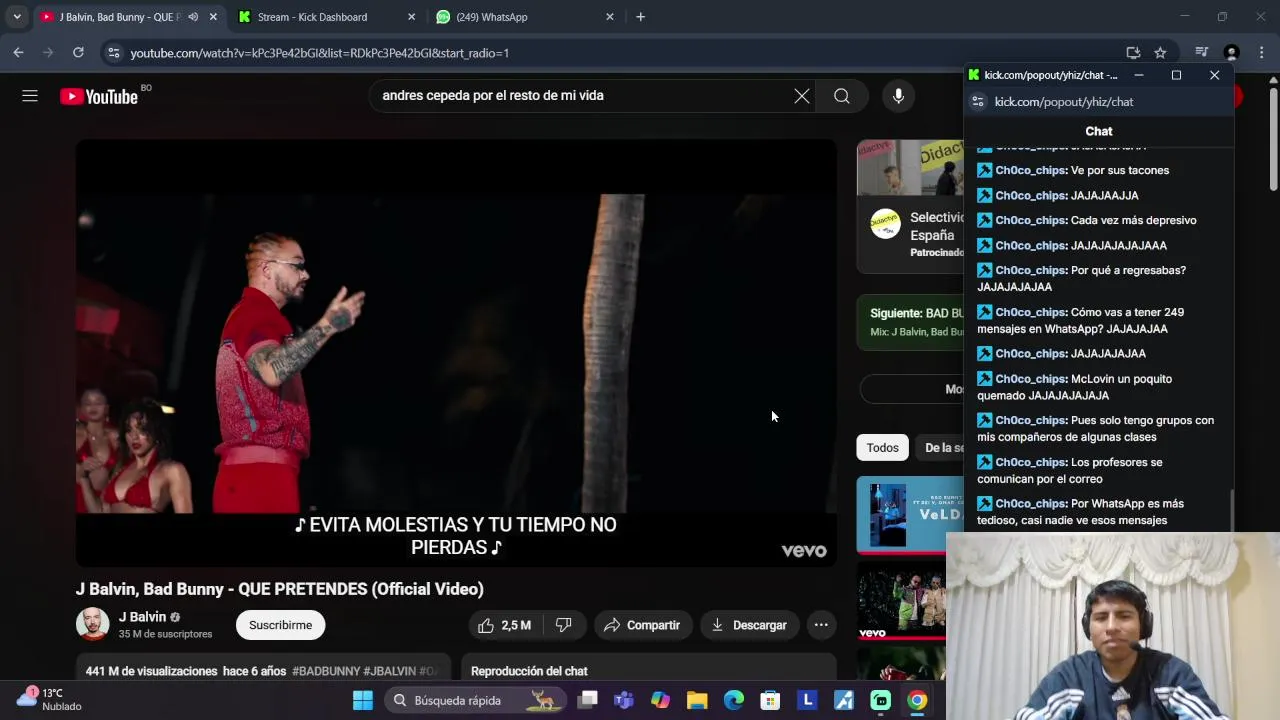Click the '441 M de visualizaciones' text
1280x720 pixels.
tap(151, 671)
